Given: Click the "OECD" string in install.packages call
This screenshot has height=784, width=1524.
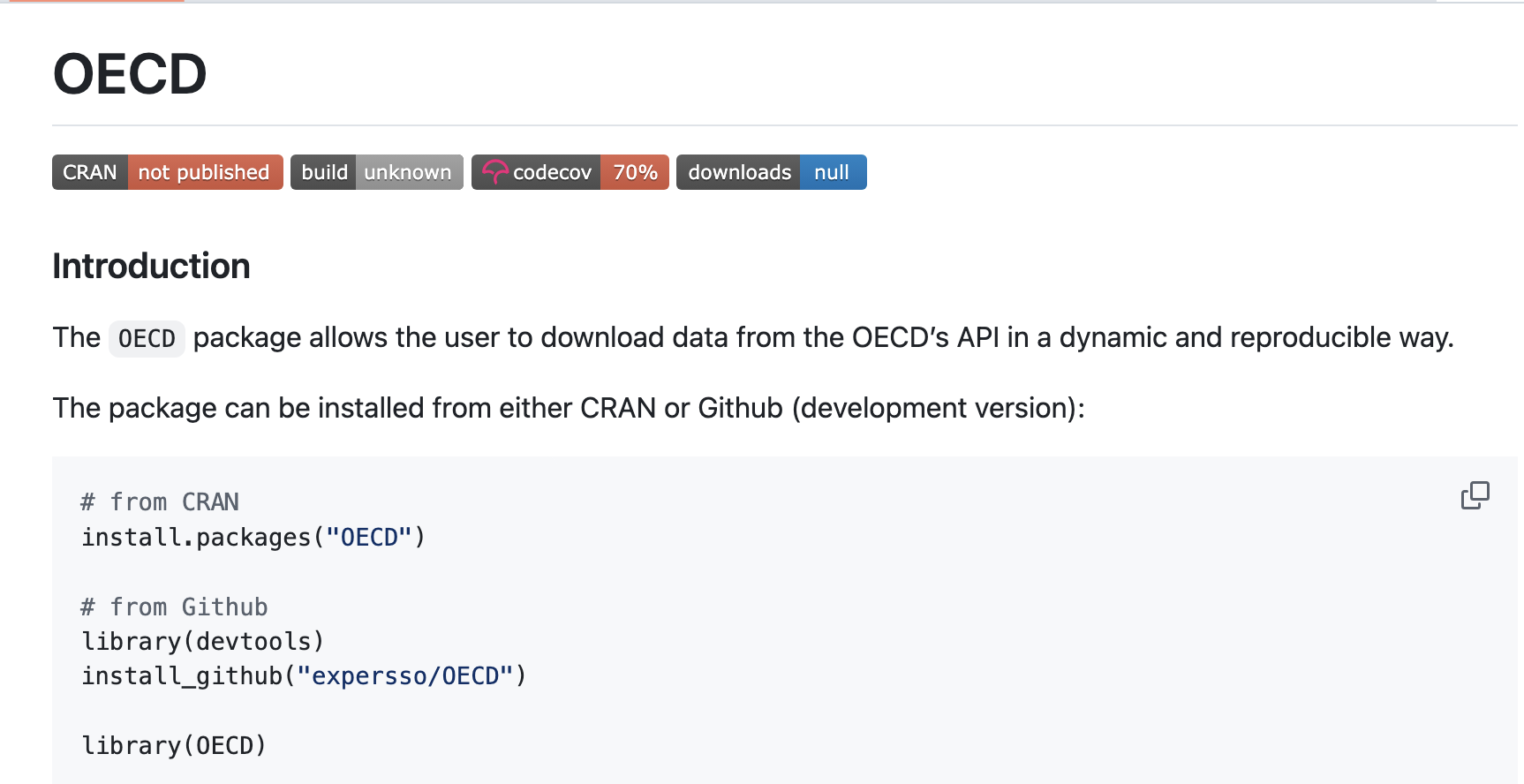Looking at the screenshot, I should (369, 538).
